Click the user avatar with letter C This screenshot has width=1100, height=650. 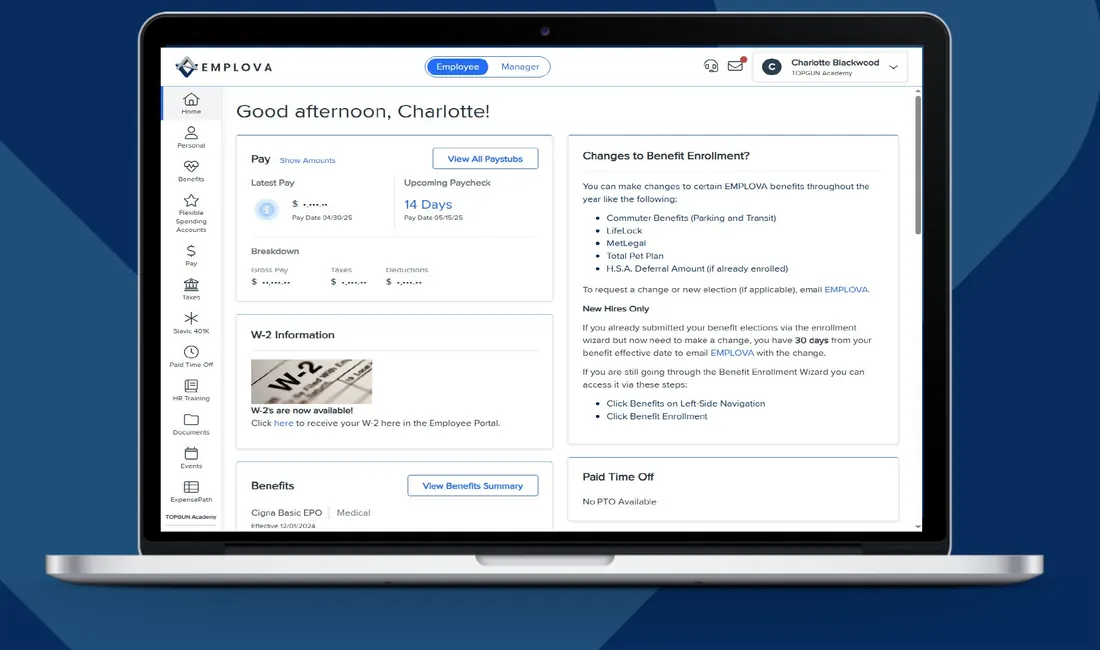point(772,67)
